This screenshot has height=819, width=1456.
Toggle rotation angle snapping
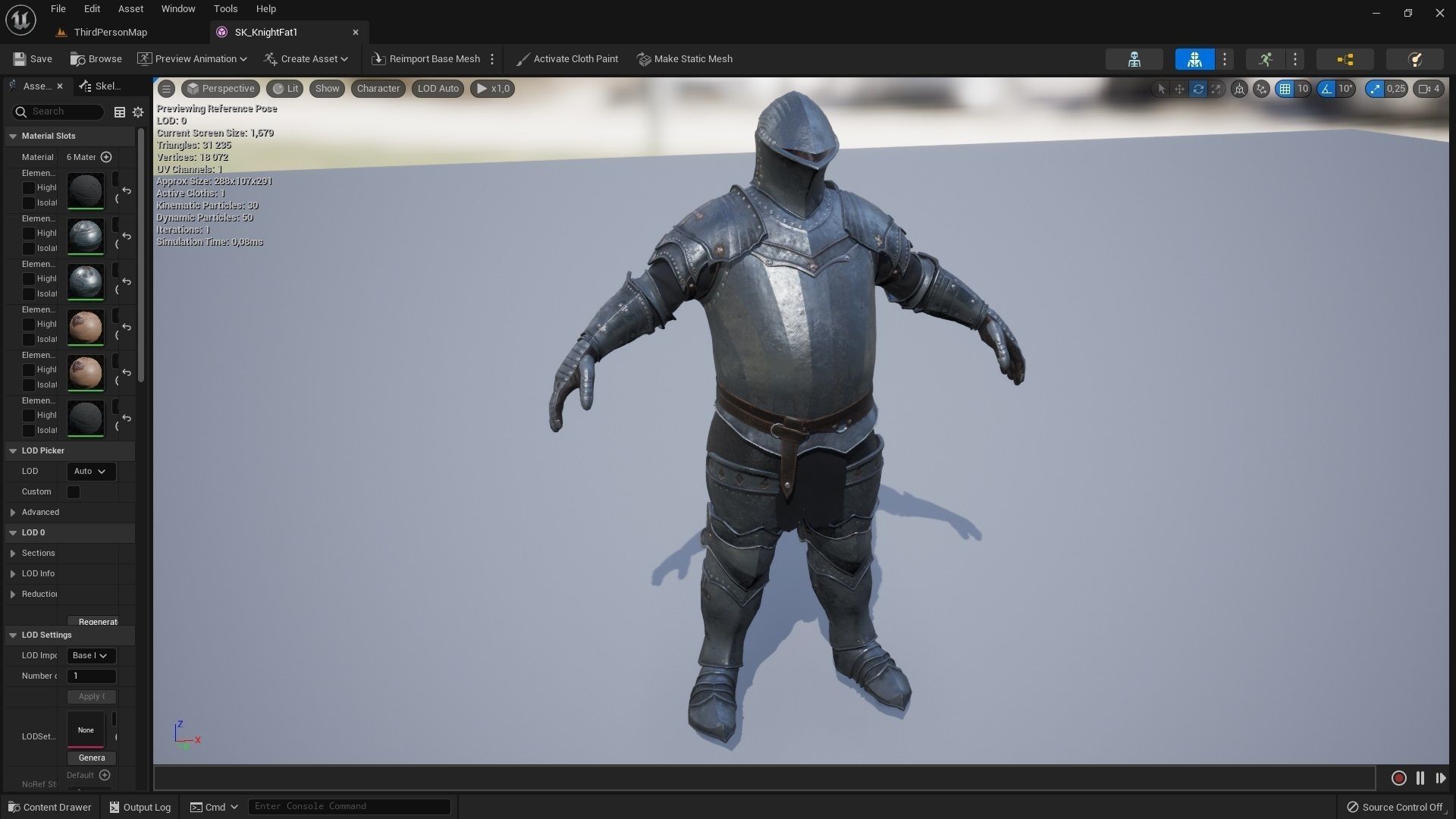(x=1326, y=89)
